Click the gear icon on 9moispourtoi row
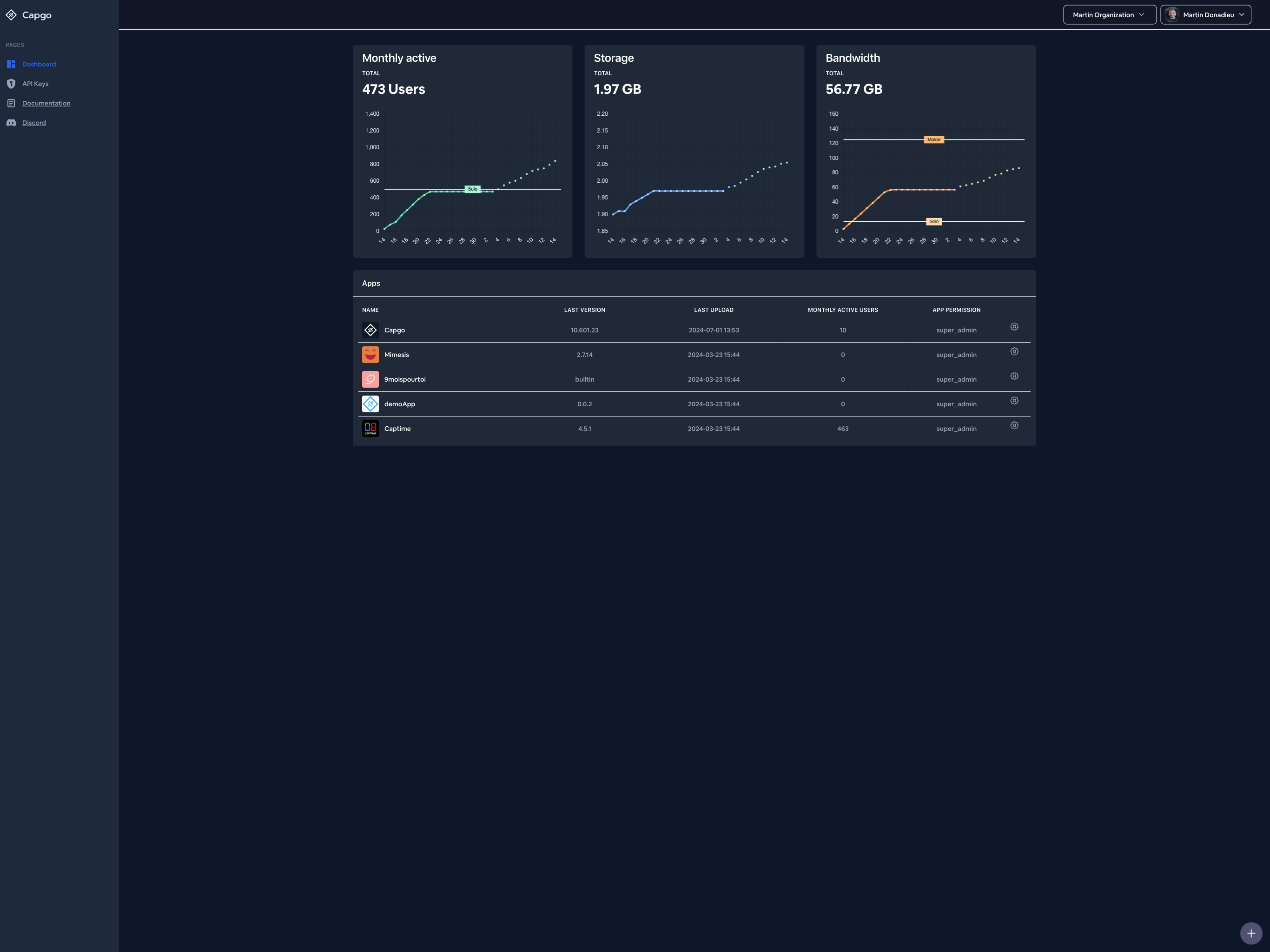The width and height of the screenshot is (1270, 952). [1014, 376]
